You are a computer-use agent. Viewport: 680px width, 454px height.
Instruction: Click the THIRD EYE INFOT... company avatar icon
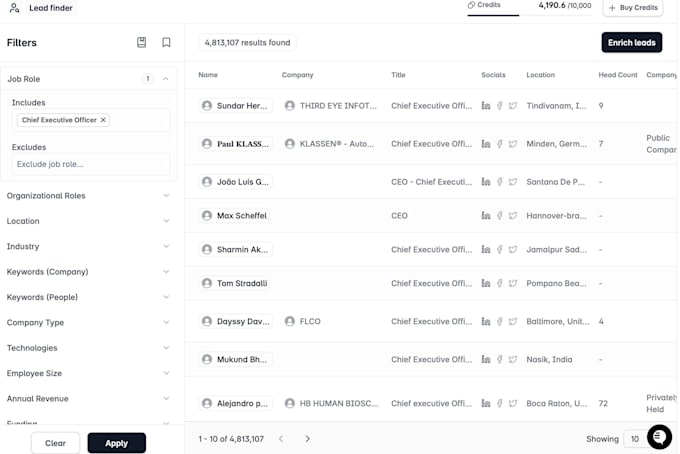pyautogui.click(x=290, y=106)
